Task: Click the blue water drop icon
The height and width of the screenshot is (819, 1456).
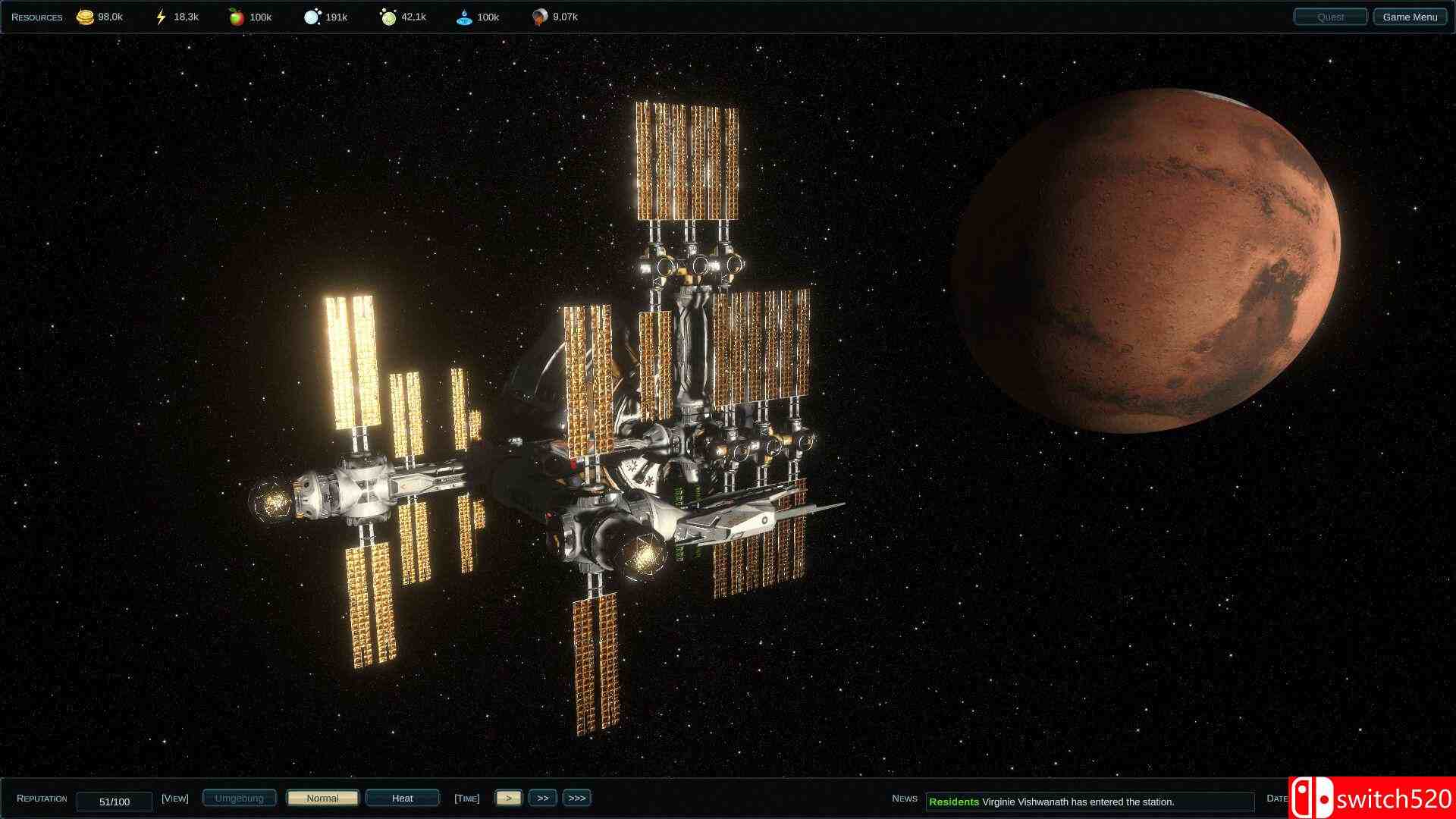Action: coord(464,17)
